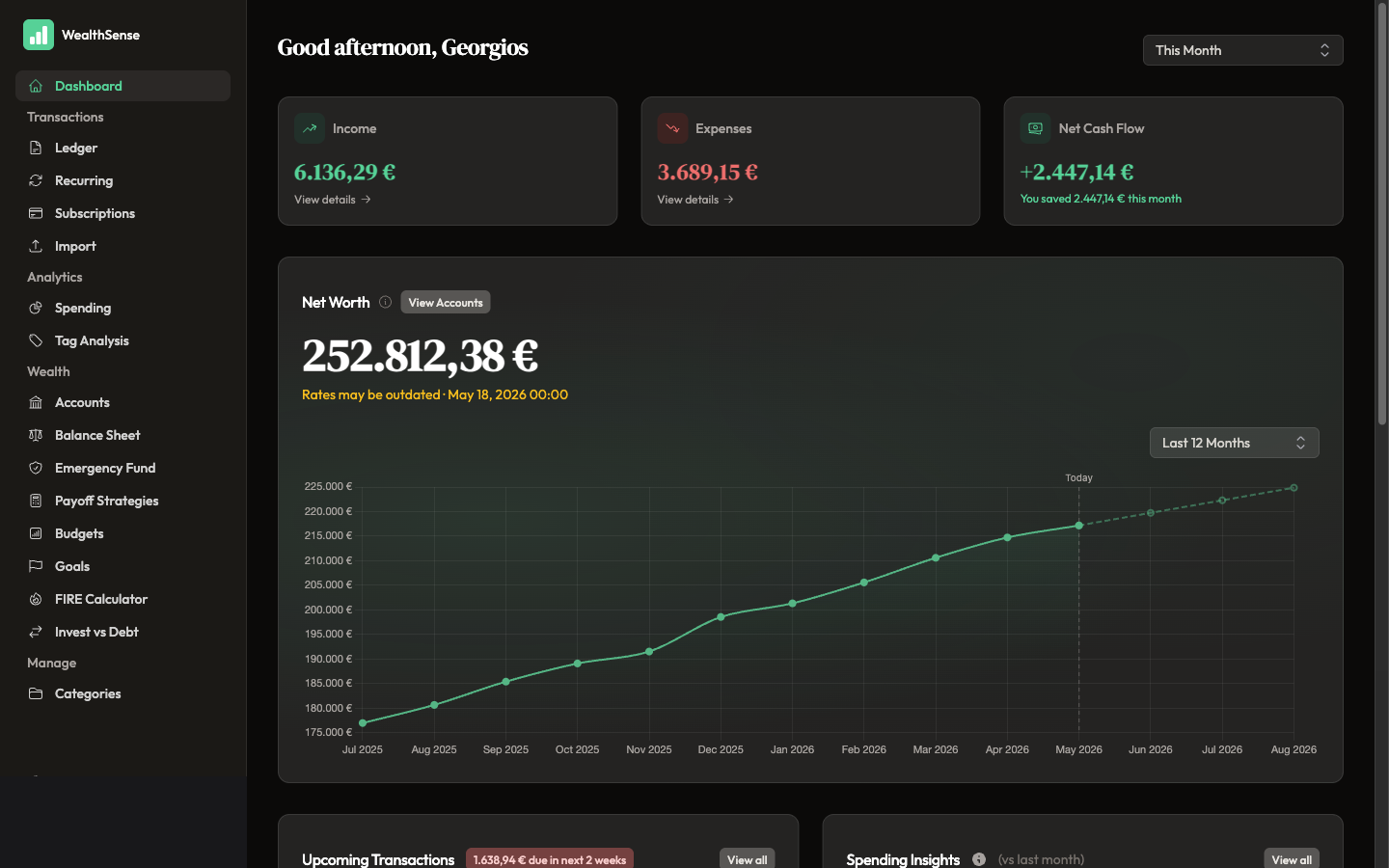Open the Balance Sheet page
Viewport: 1389px width, 868px height.
[x=123, y=435]
